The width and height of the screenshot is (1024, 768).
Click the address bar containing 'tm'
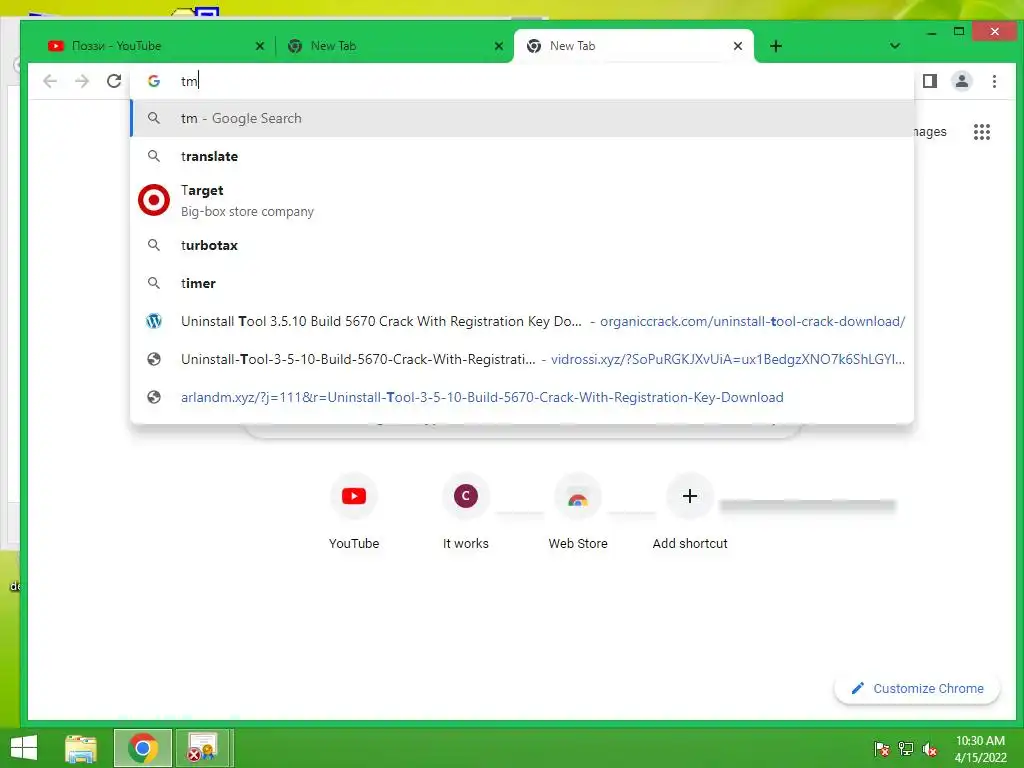click(522, 81)
